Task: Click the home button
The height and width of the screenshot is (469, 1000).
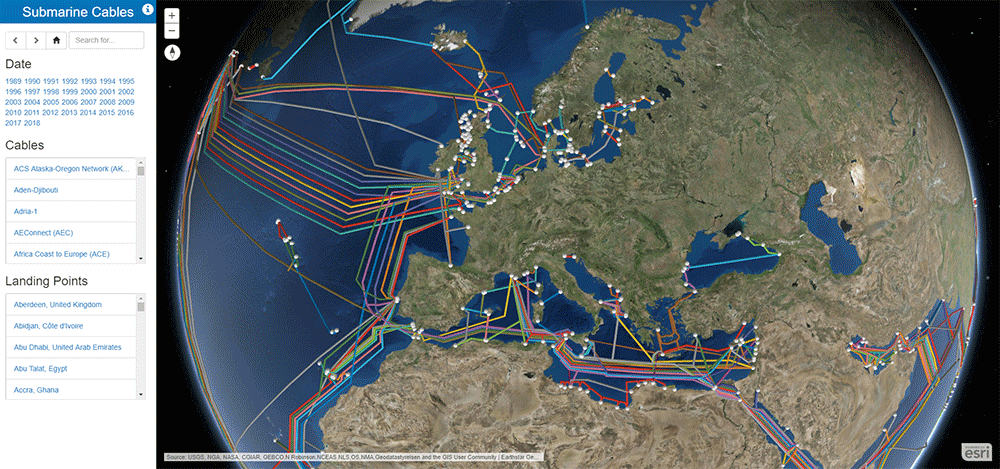Action: (56, 40)
